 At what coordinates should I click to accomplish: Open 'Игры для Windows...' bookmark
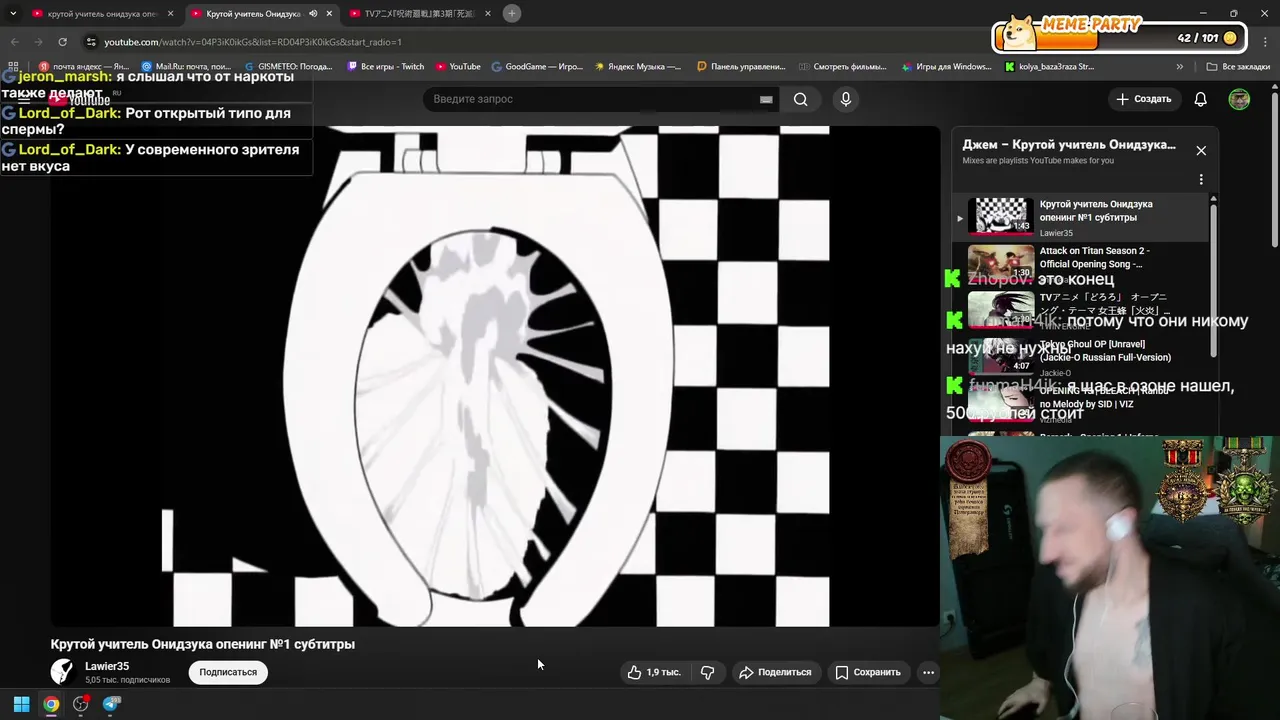point(946,67)
